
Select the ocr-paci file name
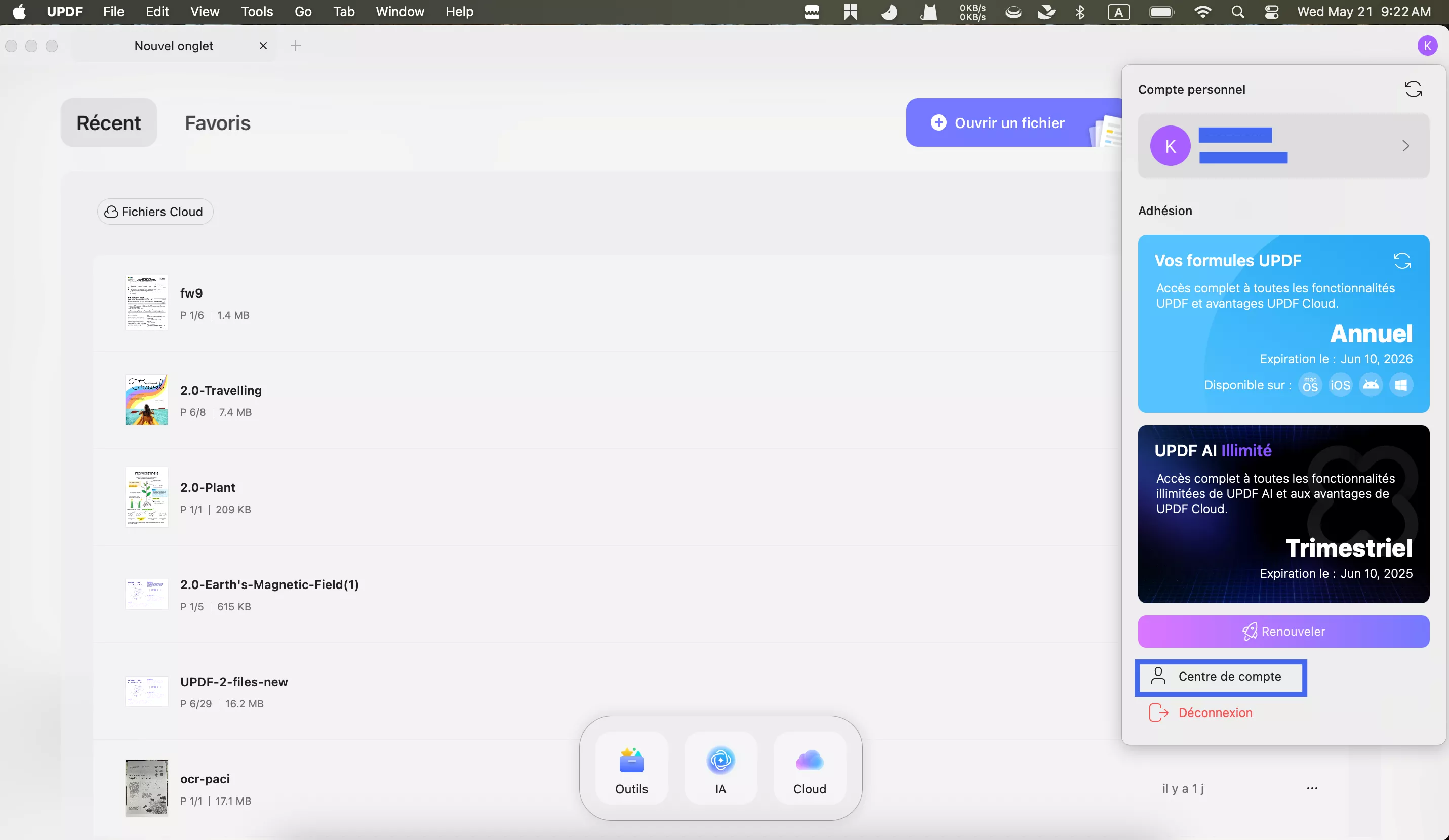point(205,779)
